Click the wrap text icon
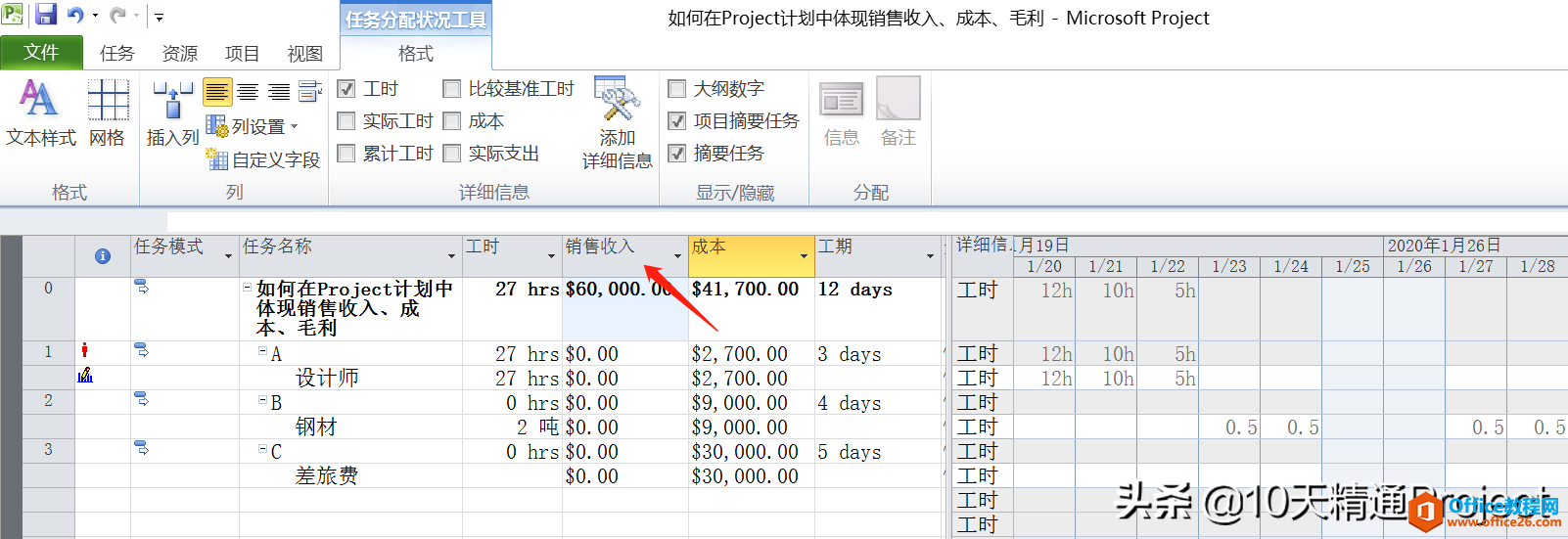 (x=310, y=92)
